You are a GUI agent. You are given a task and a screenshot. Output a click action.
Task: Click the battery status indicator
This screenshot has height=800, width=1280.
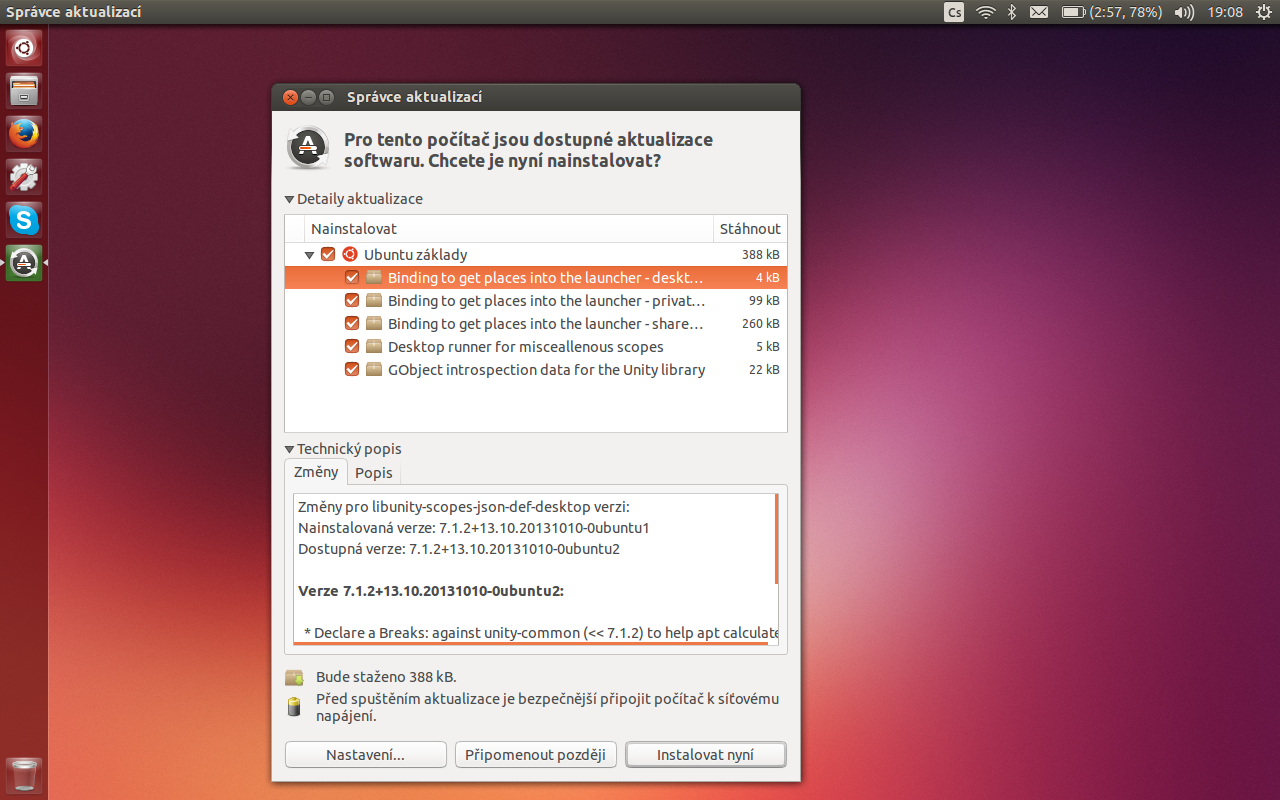coord(1111,12)
